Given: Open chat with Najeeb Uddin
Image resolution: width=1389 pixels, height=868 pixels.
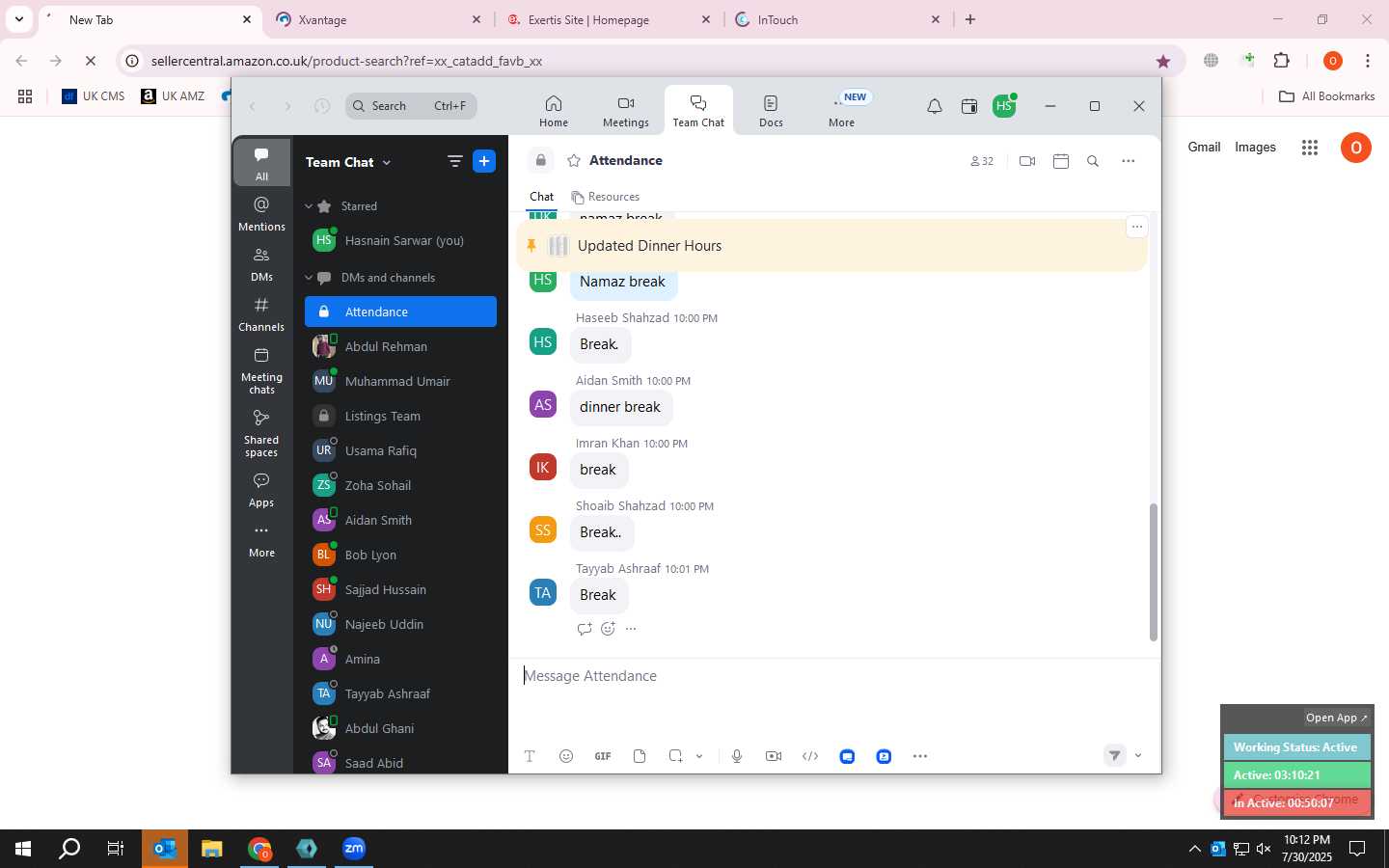Looking at the screenshot, I should [x=400, y=625].
